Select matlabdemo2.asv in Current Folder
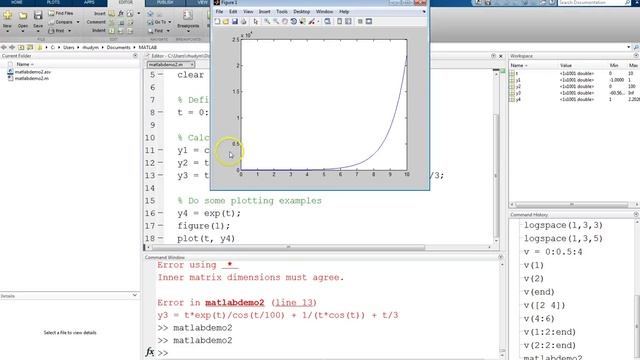640x360 pixels. pos(33,72)
